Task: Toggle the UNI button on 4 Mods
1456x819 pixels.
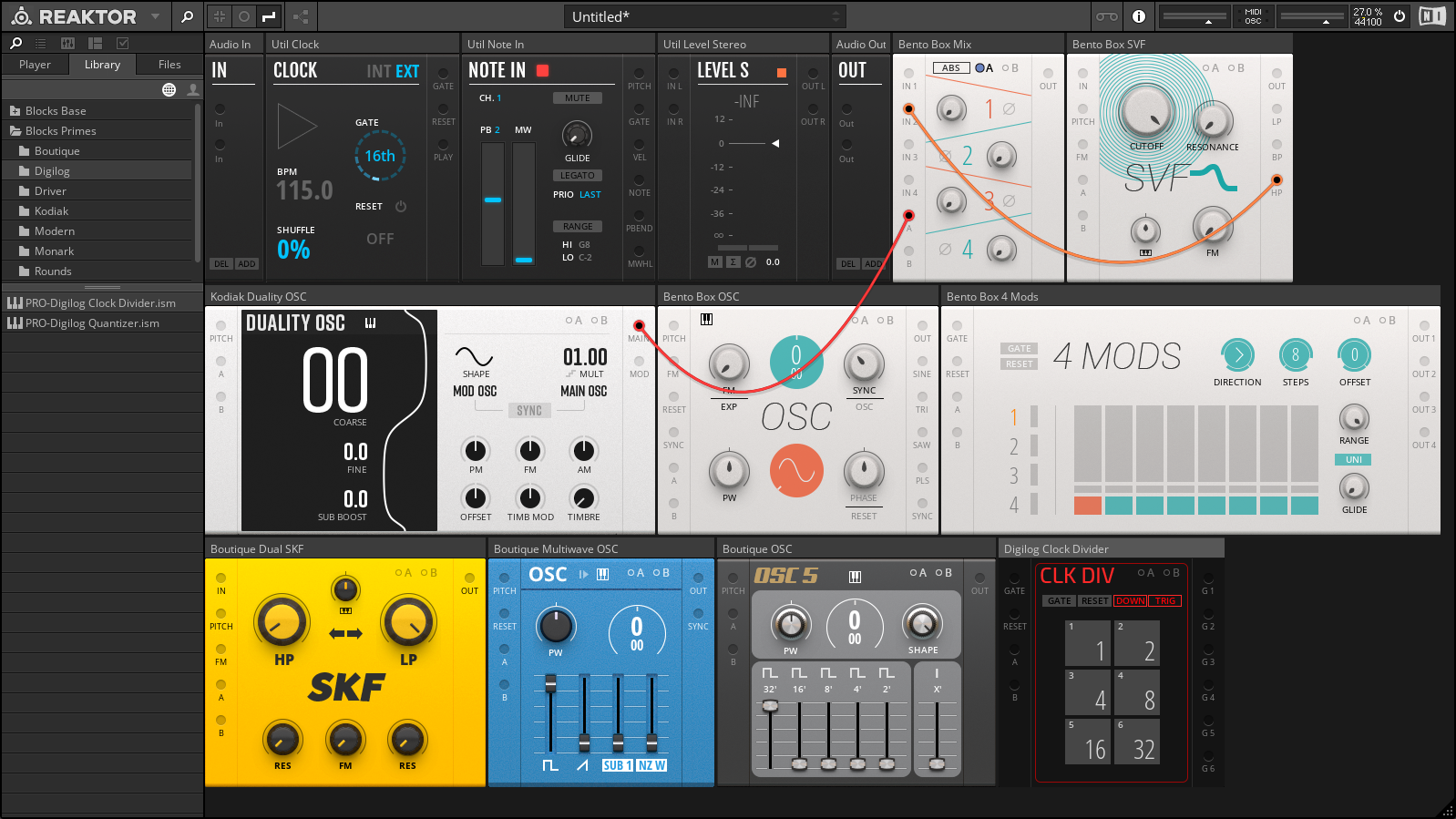Action: (1353, 460)
